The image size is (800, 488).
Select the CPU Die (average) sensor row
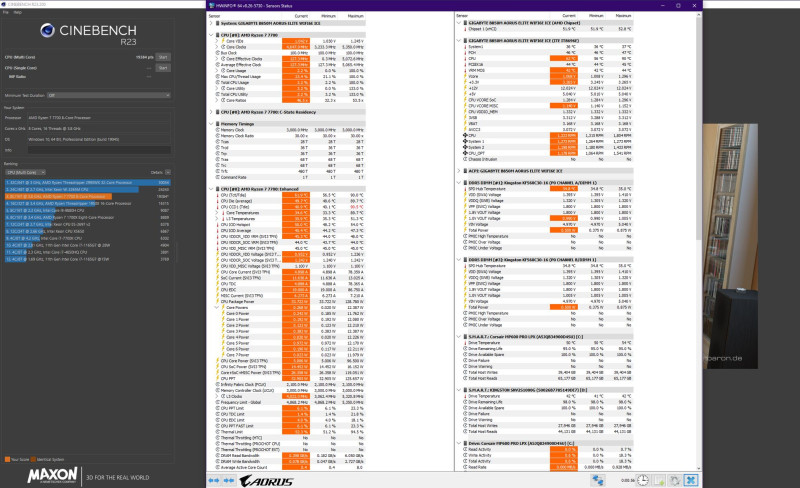pyautogui.click(x=288, y=201)
